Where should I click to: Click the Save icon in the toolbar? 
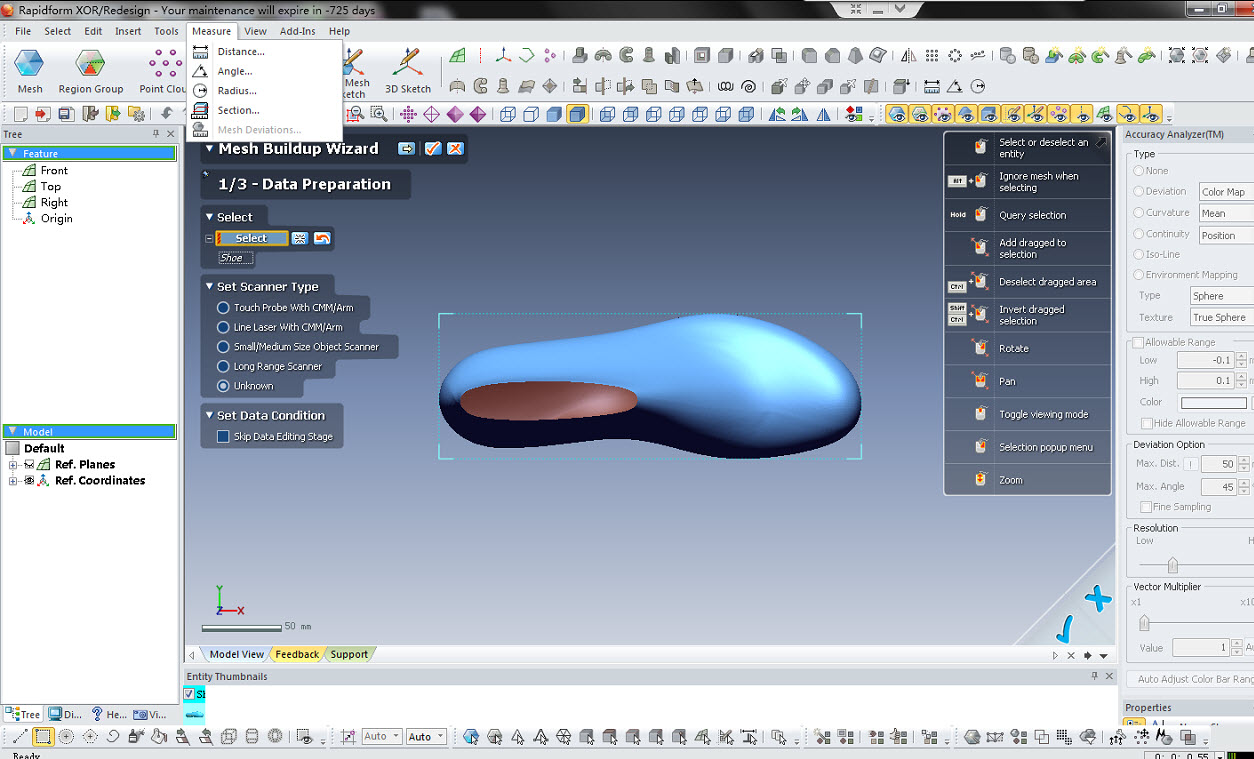tap(66, 114)
